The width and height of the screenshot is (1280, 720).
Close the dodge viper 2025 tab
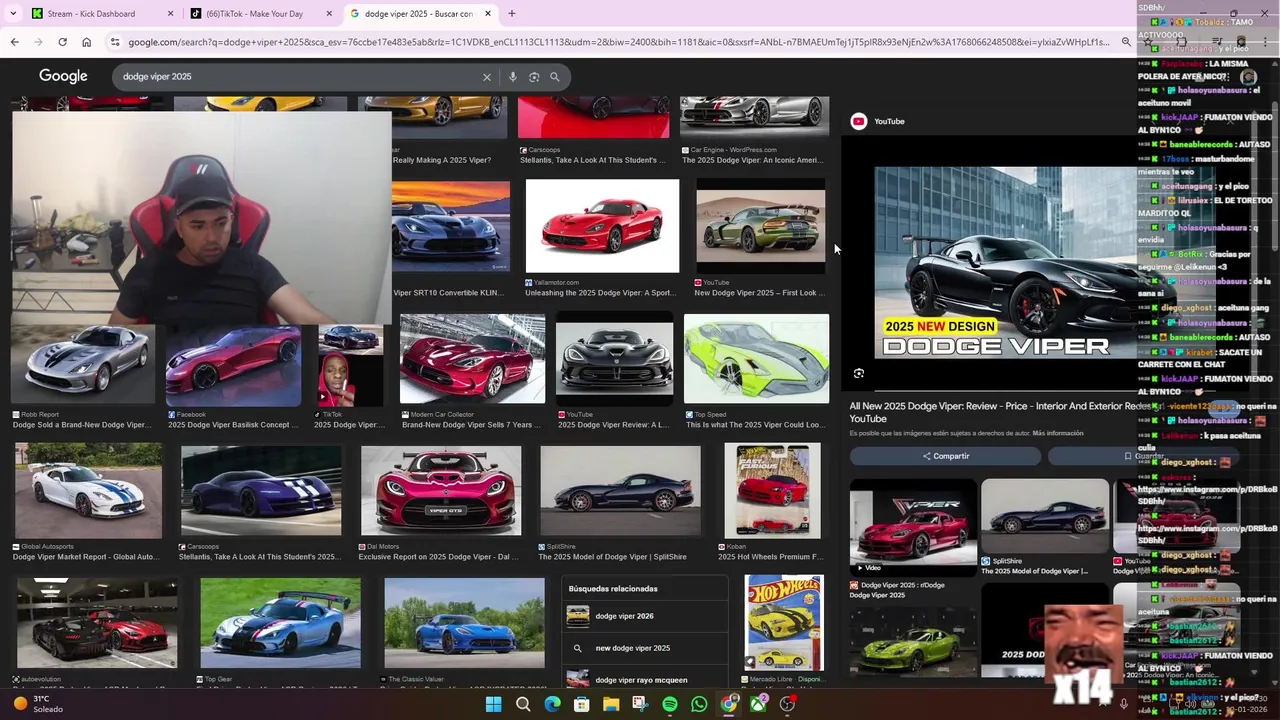(x=487, y=14)
